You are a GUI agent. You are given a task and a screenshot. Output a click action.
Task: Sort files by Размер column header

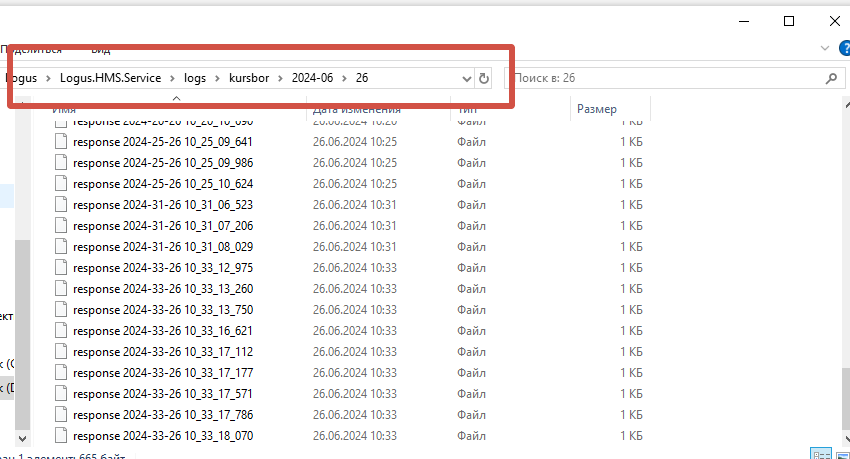coord(597,109)
